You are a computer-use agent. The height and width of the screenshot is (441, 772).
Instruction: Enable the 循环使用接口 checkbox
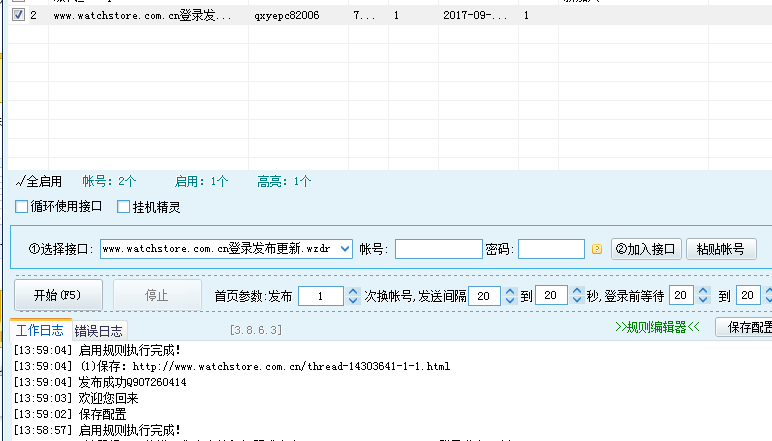(21, 207)
